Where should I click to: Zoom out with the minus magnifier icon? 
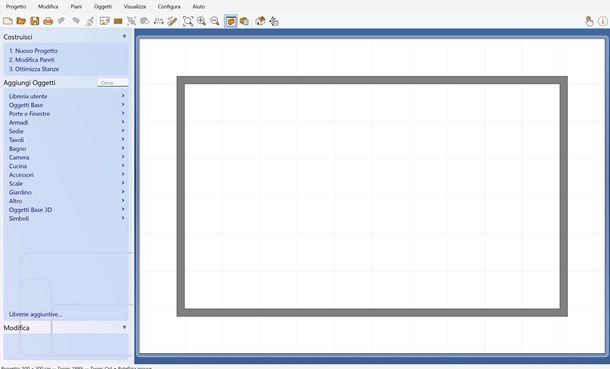click(215, 21)
